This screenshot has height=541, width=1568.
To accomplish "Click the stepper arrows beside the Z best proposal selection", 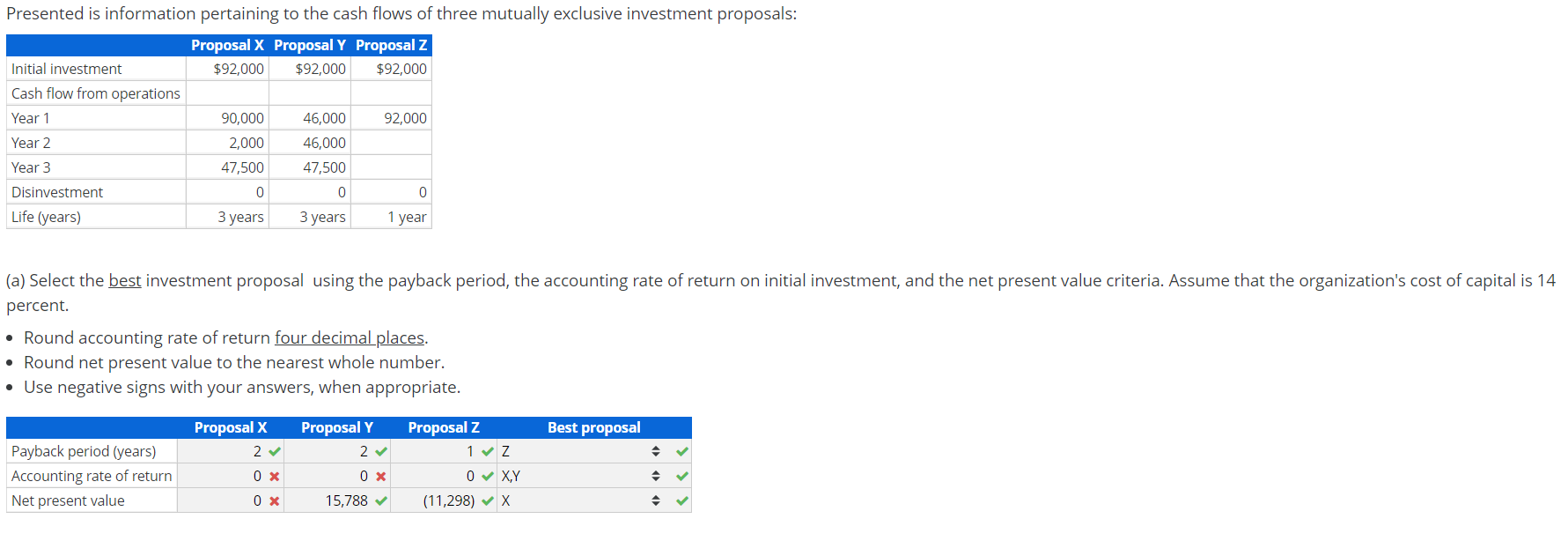I will pos(655,450).
